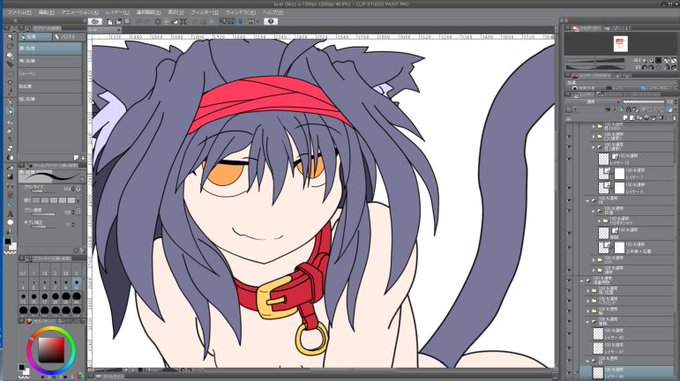The width and height of the screenshot is (680, 381).
Task: Open Clip Studio launcher icon in command bar
Action: [x=95, y=21]
